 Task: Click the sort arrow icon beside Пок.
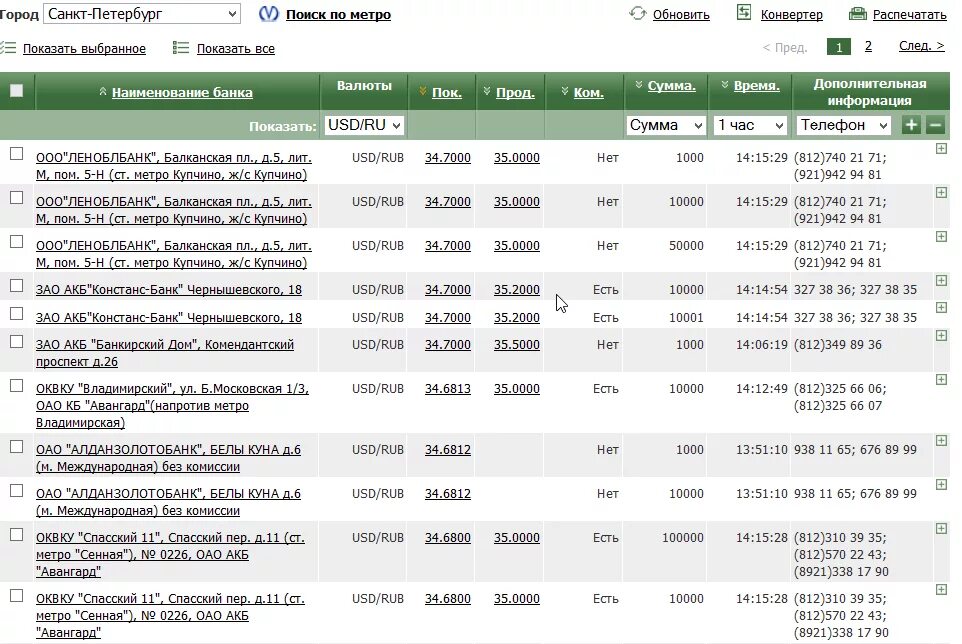[423, 91]
